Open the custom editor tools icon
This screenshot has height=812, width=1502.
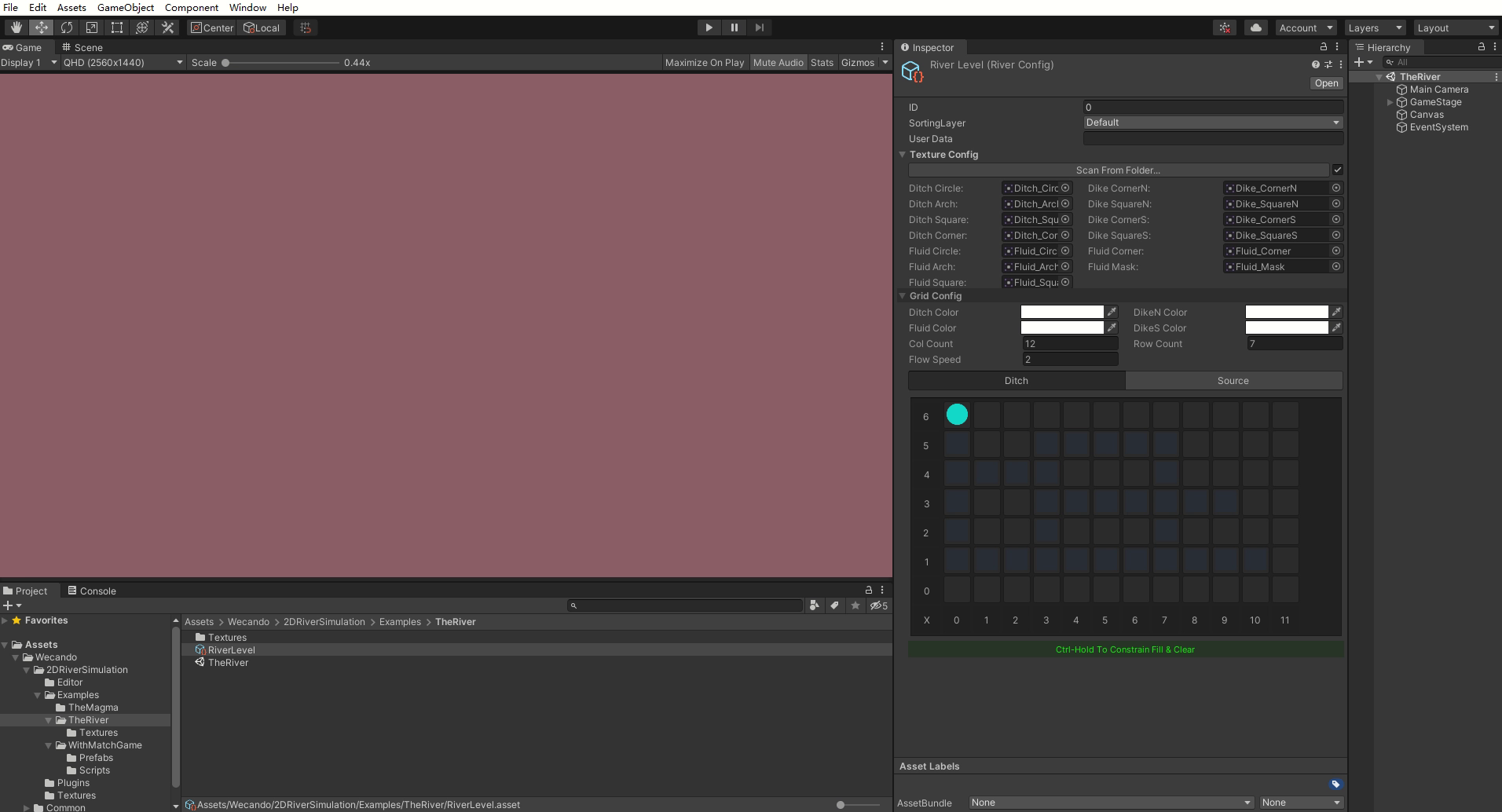[167, 27]
